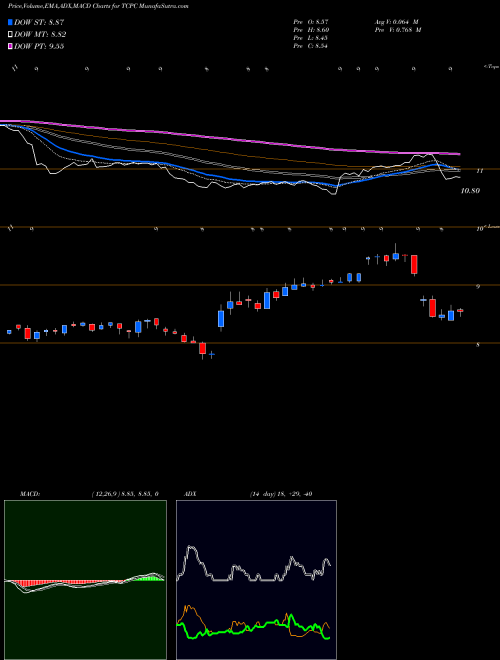Click the 'ADX' panel heading

click(x=191, y=494)
